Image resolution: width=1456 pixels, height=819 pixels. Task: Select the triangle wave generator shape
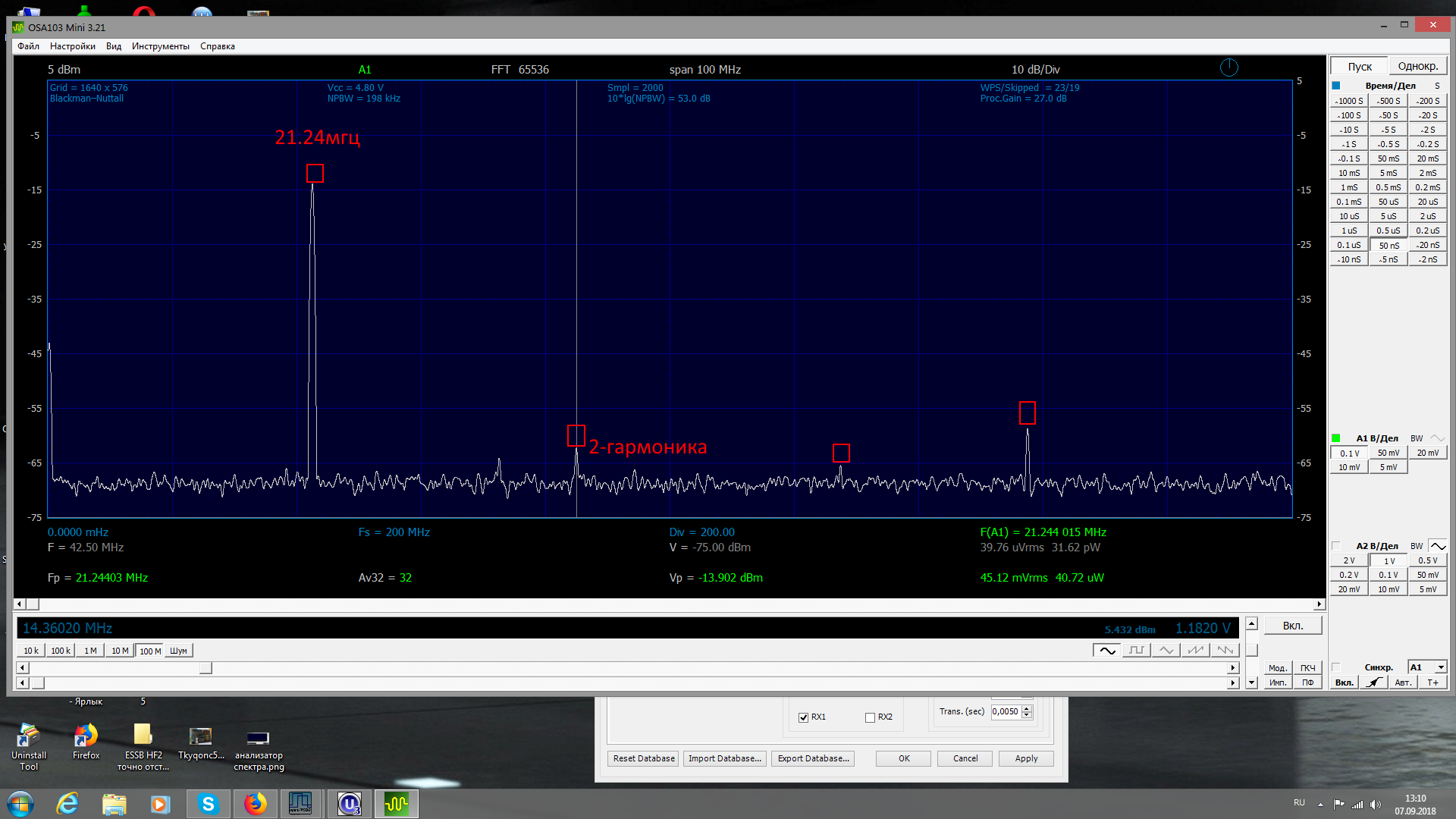1166,651
